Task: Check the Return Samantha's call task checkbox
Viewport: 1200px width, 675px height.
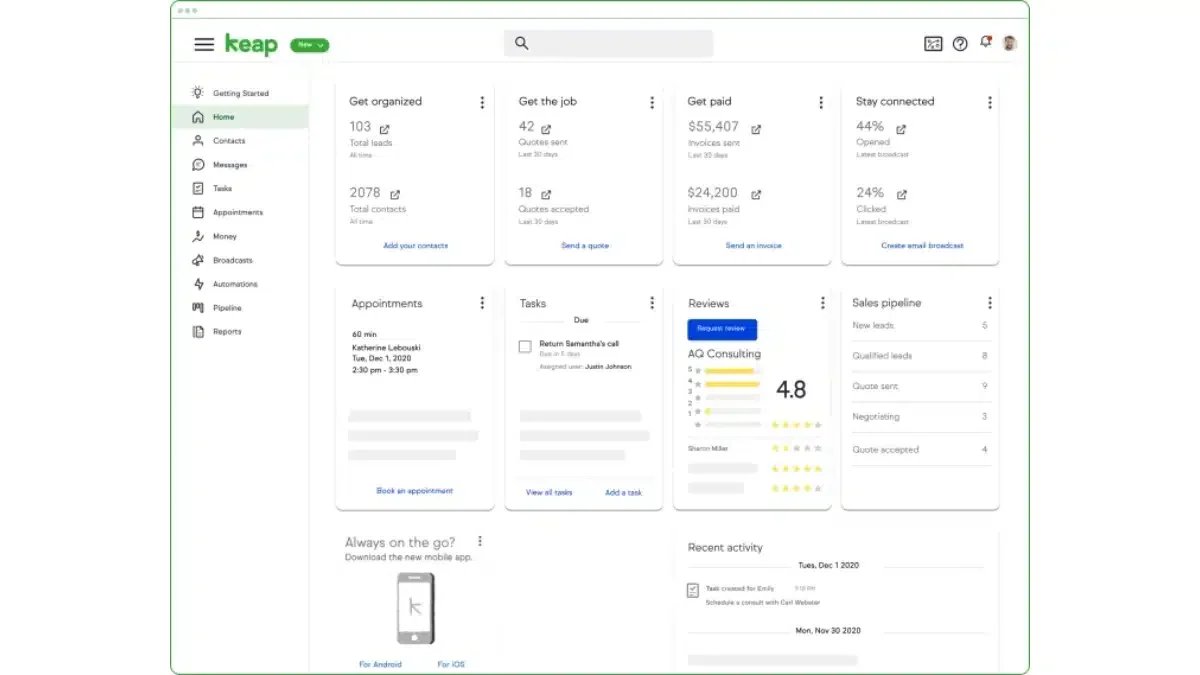Action: coord(525,346)
